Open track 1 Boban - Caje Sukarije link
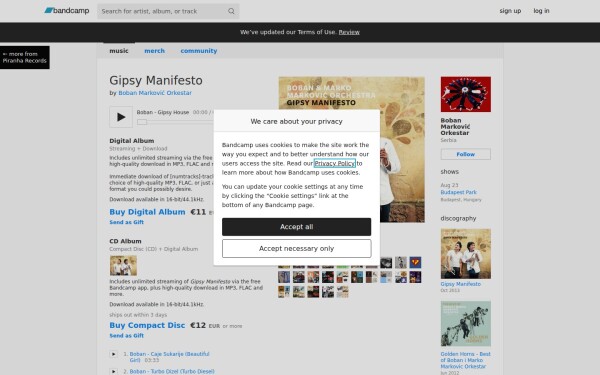600x375 pixels. click(169, 357)
